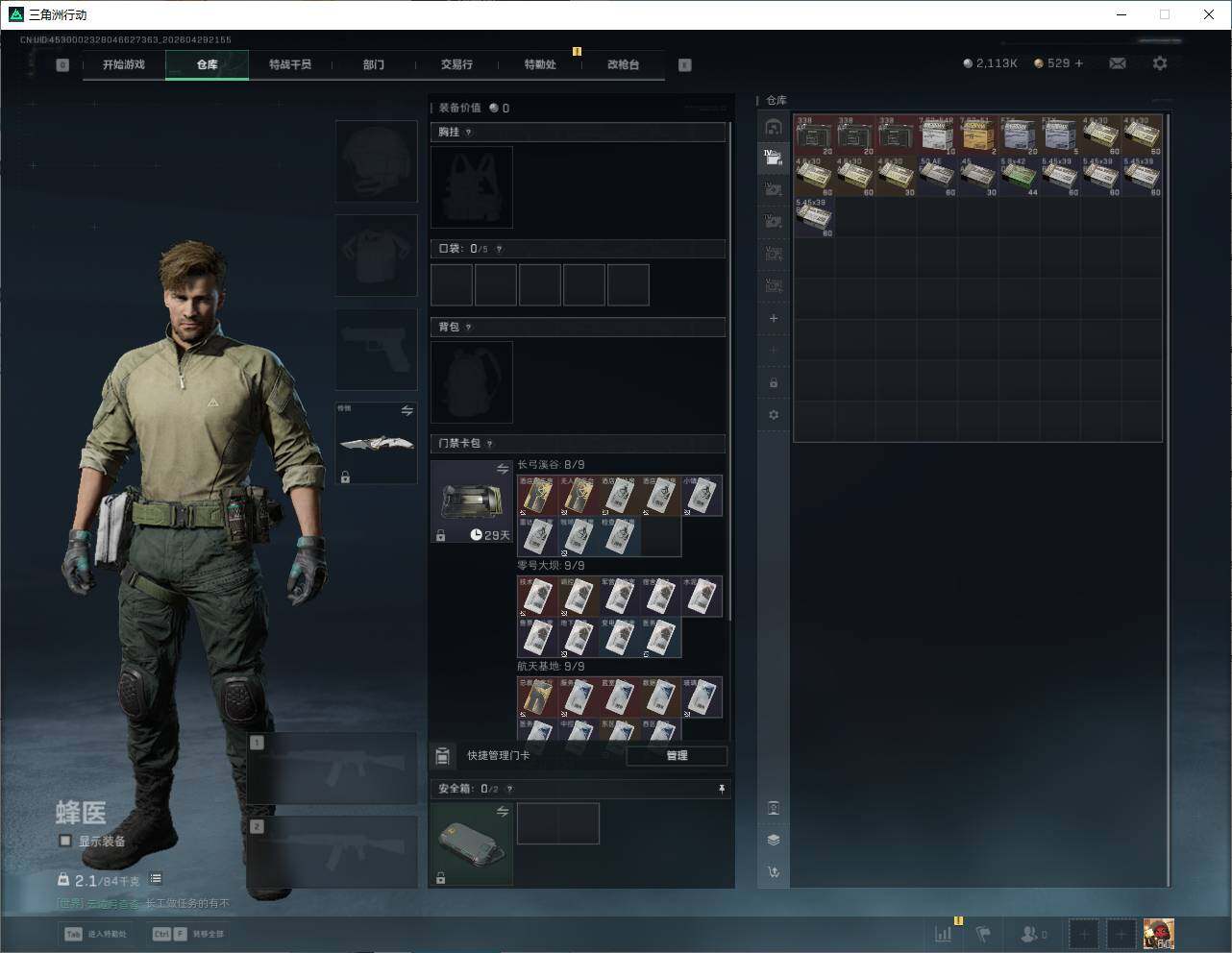Switch to the 开始游戏 tab
Viewport: 1232px width, 953px height.
[x=124, y=64]
